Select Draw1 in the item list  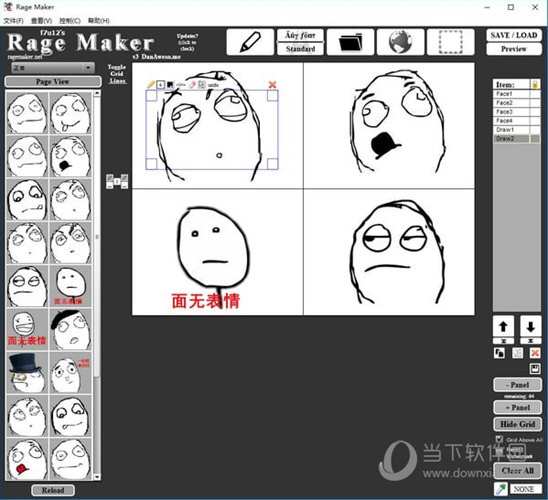(x=516, y=130)
